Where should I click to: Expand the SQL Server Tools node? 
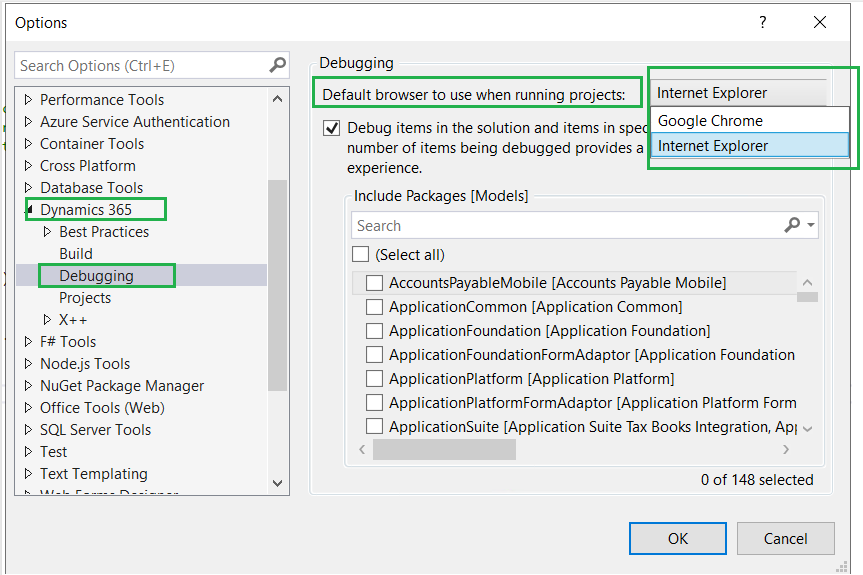[29, 430]
